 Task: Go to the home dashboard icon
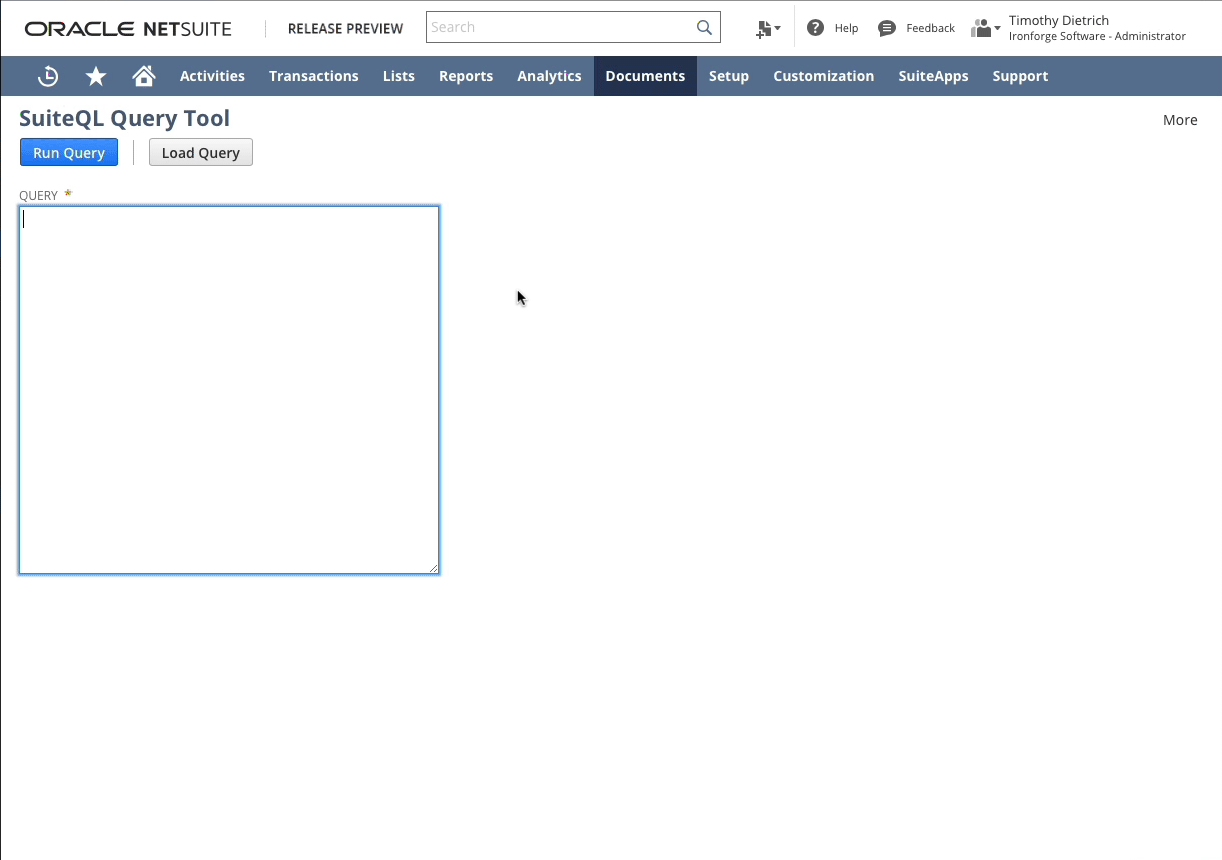[143, 75]
